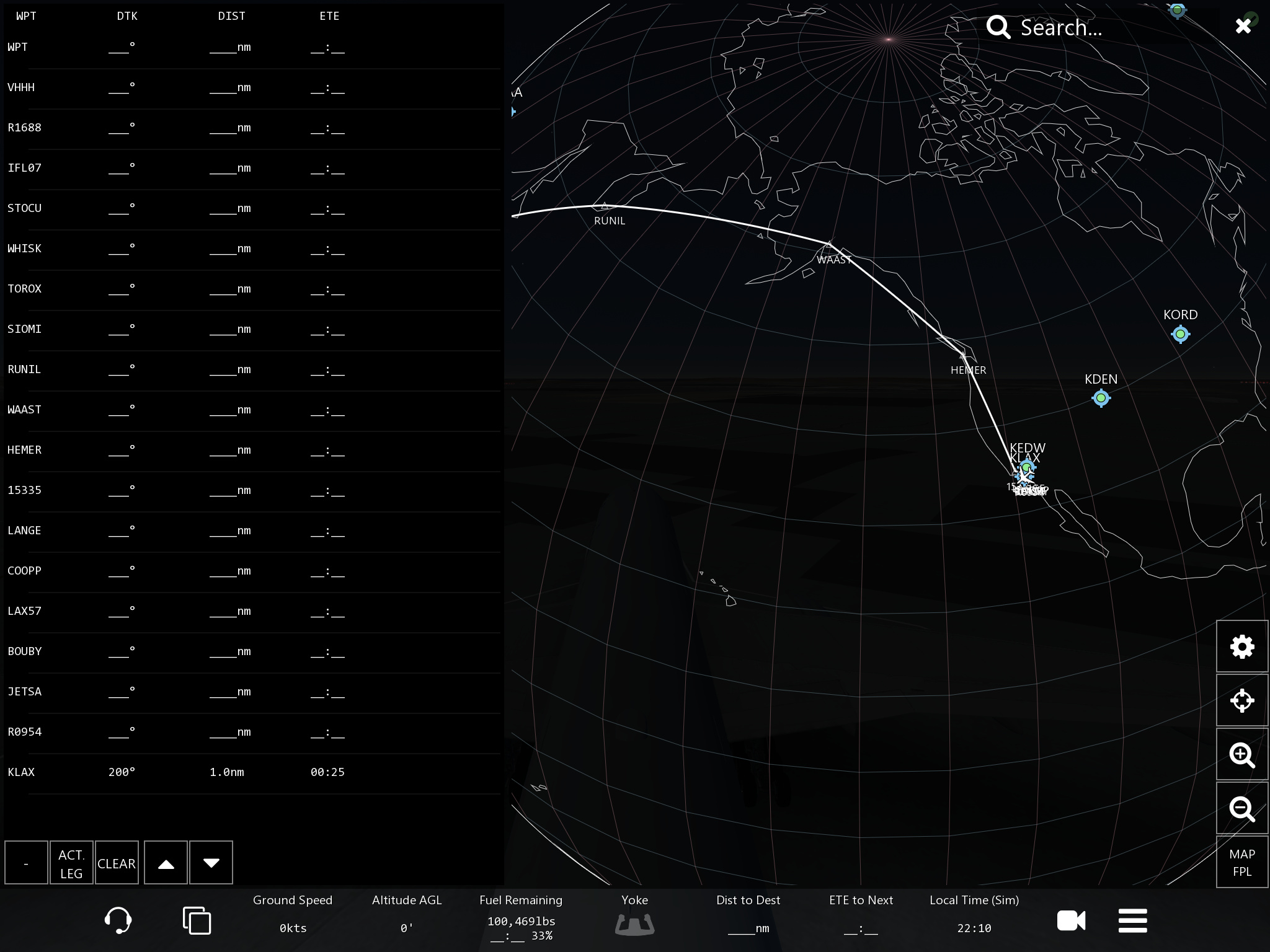This screenshot has height=952, width=1270.
Task: Open the hamburger main menu
Action: pos(1132,920)
